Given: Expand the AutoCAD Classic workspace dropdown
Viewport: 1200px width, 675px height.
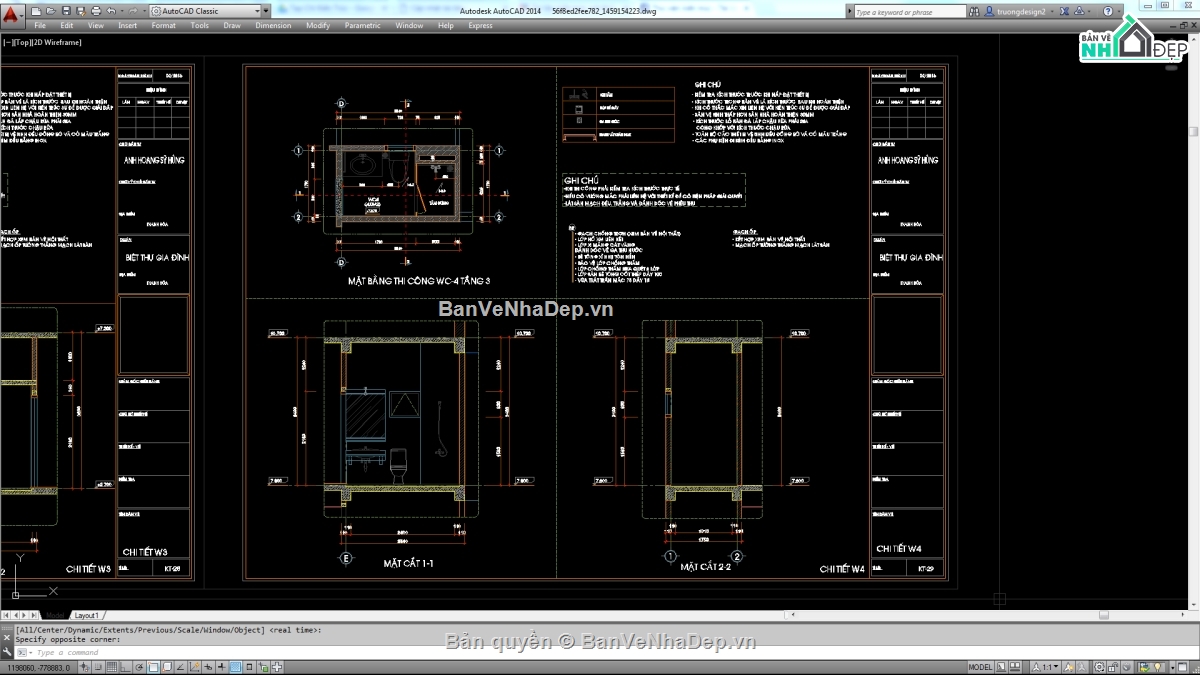Looking at the screenshot, I should 258,11.
